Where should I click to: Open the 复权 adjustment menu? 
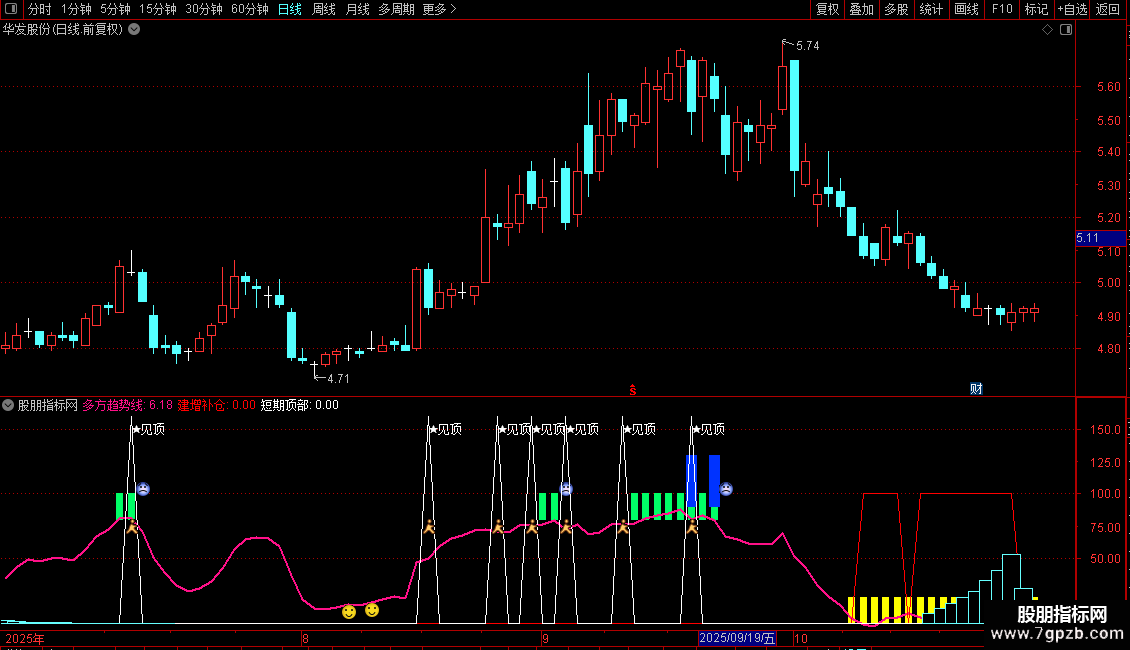pos(827,9)
